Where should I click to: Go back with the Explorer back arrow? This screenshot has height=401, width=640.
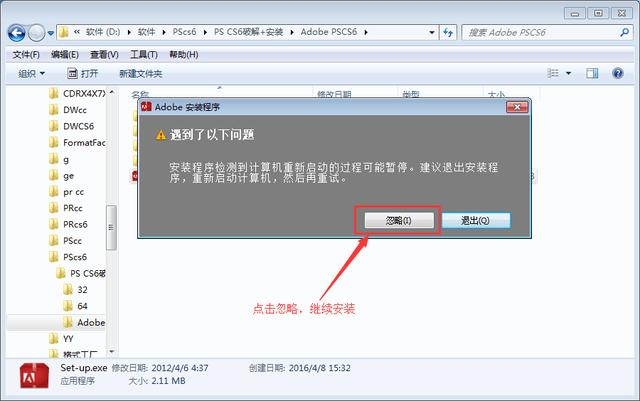[16, 33]
